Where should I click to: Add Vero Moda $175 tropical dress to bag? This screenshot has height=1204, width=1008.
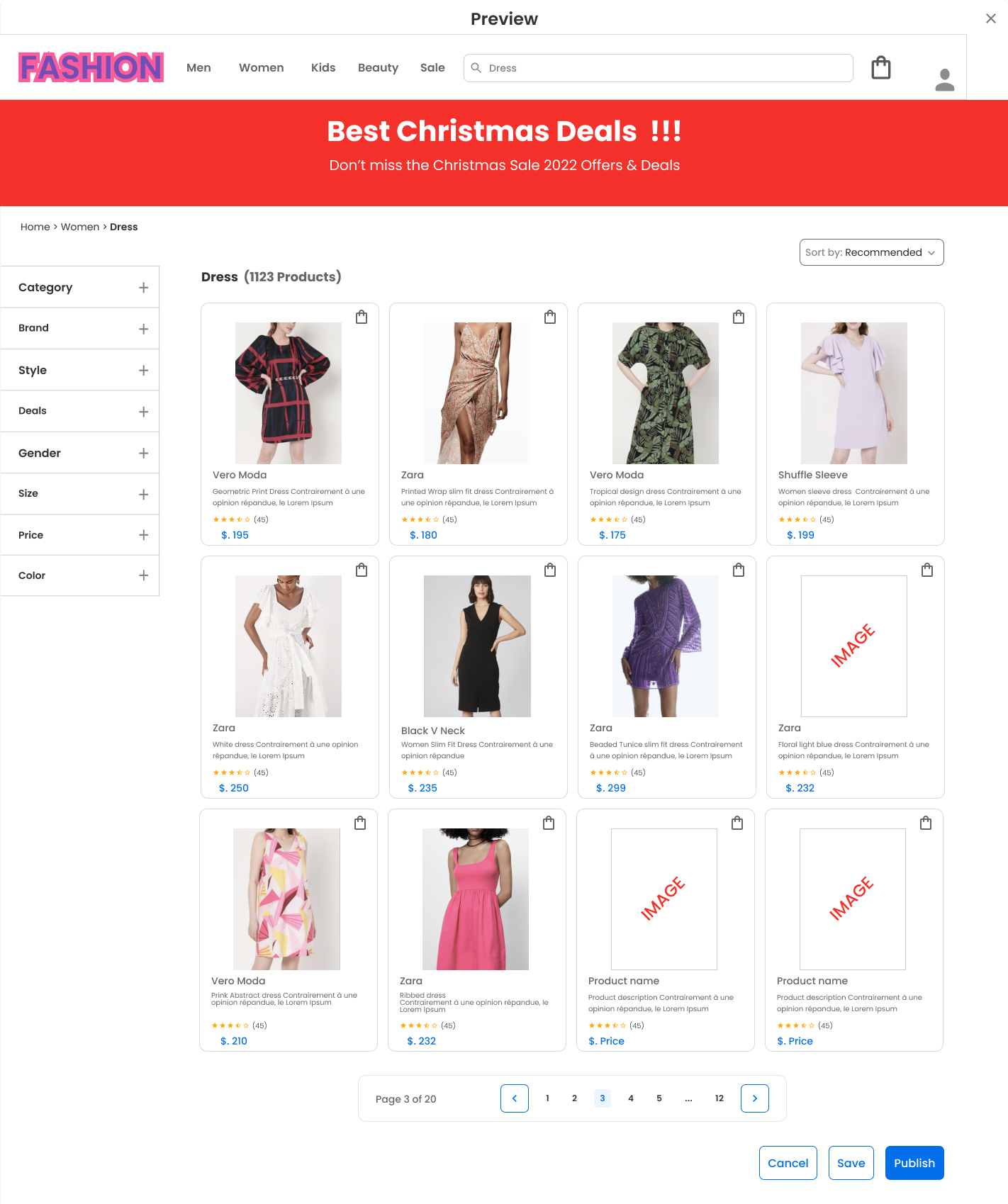pos(739,317)
